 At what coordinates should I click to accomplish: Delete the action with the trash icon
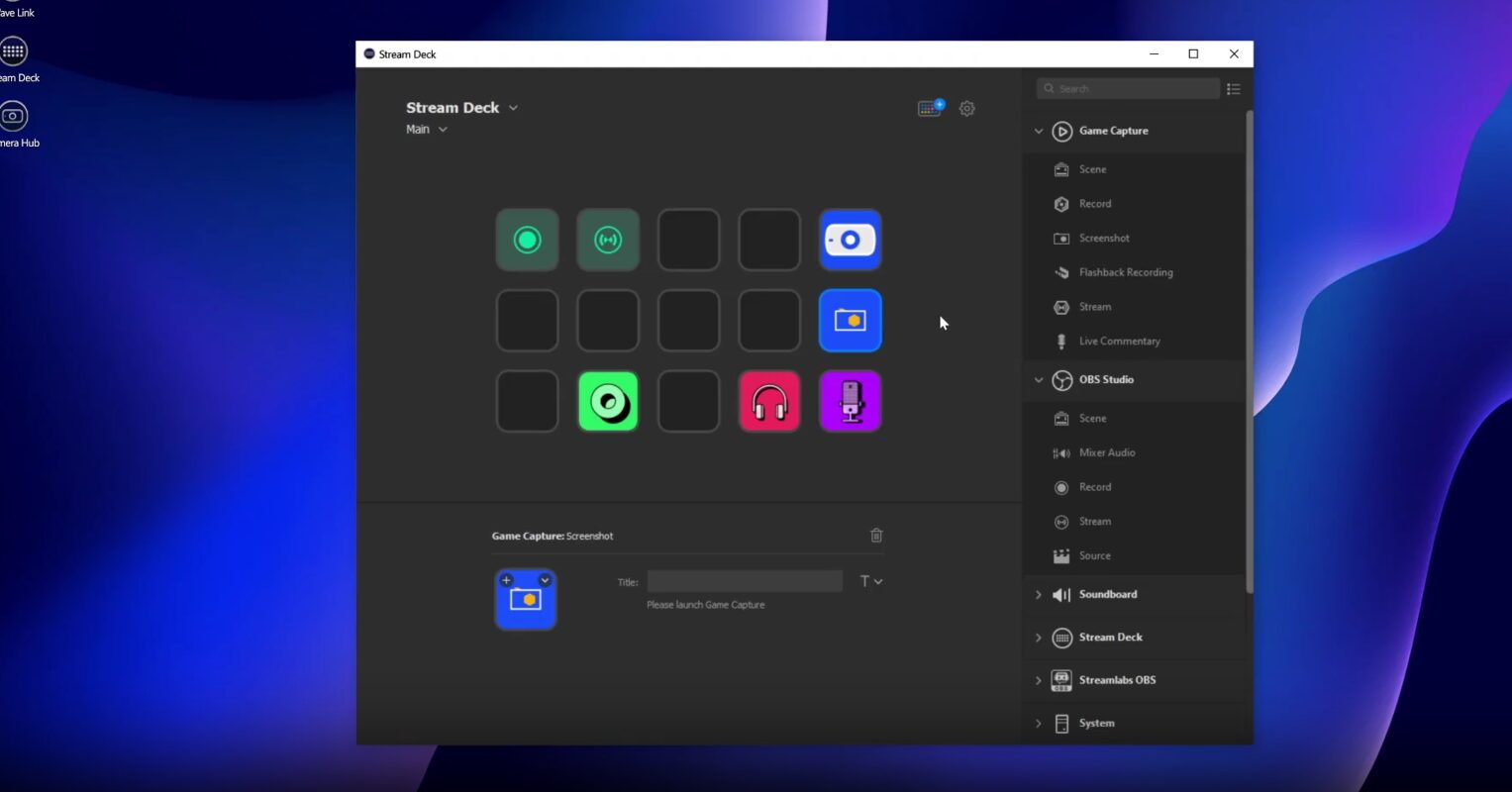(876, 536)
